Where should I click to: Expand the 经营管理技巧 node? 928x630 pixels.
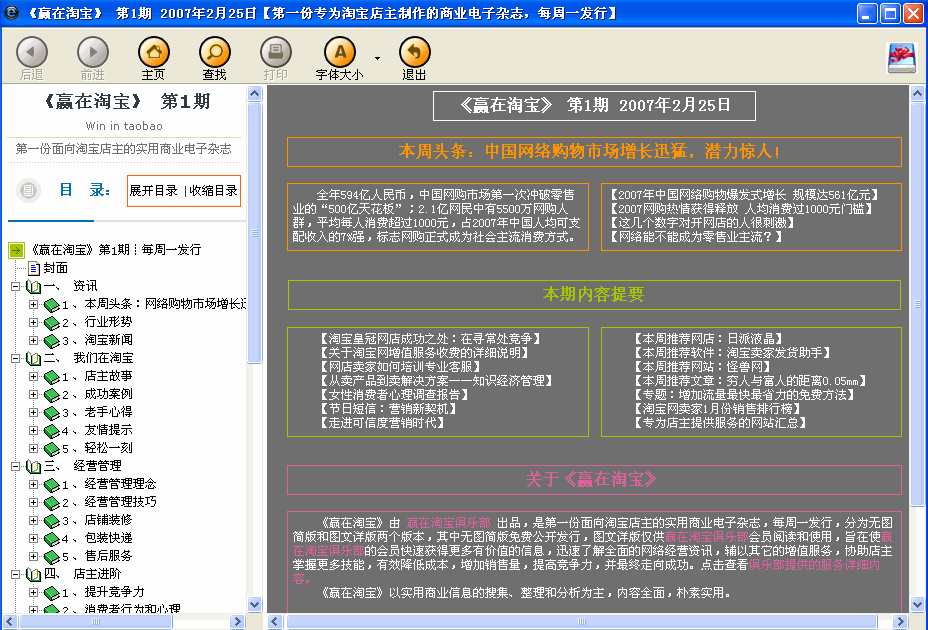point(34,503)
